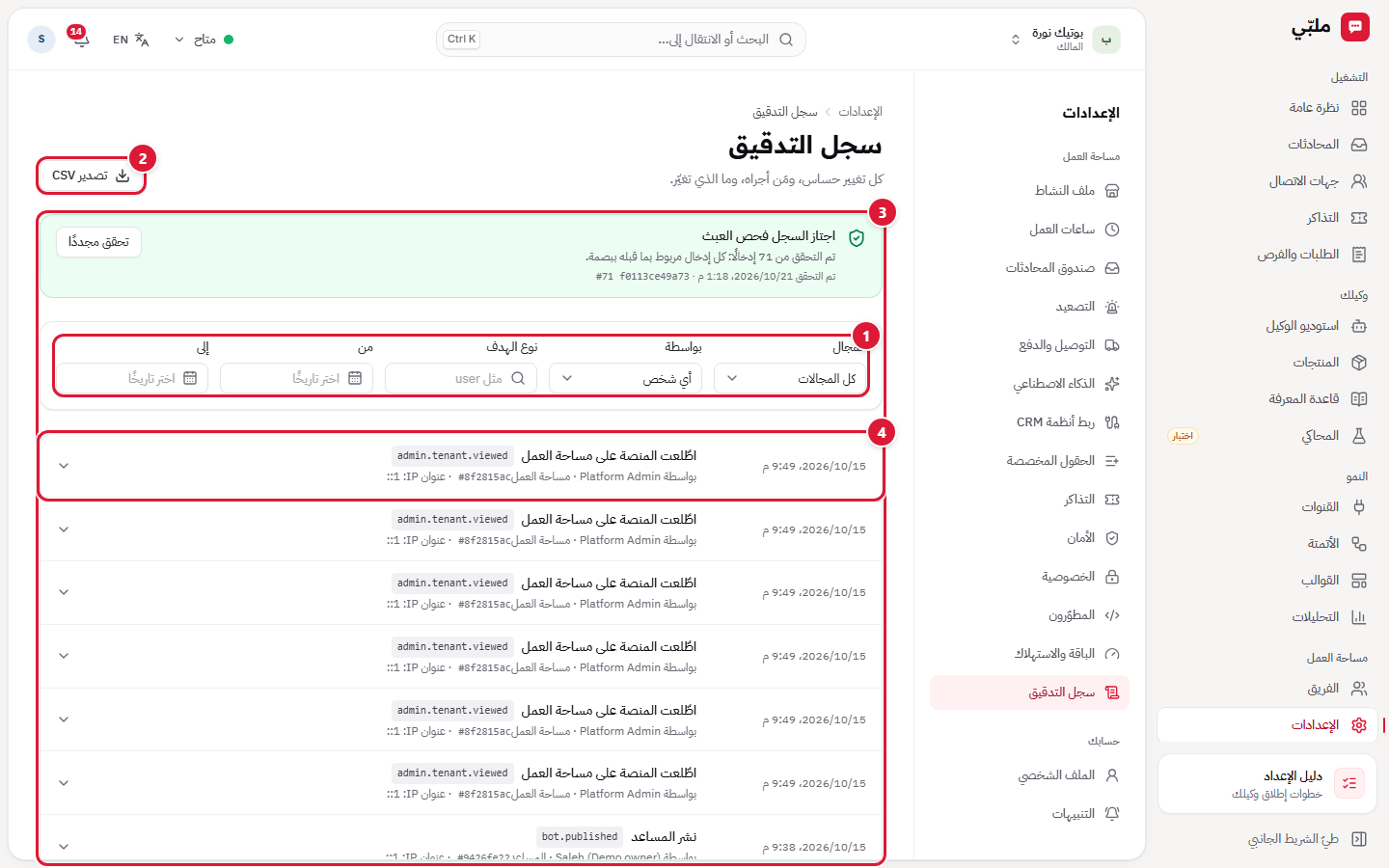Viewport: 1389px width, 868px height.
Task: Pick the إلى end date field
Action: point(132,378)
